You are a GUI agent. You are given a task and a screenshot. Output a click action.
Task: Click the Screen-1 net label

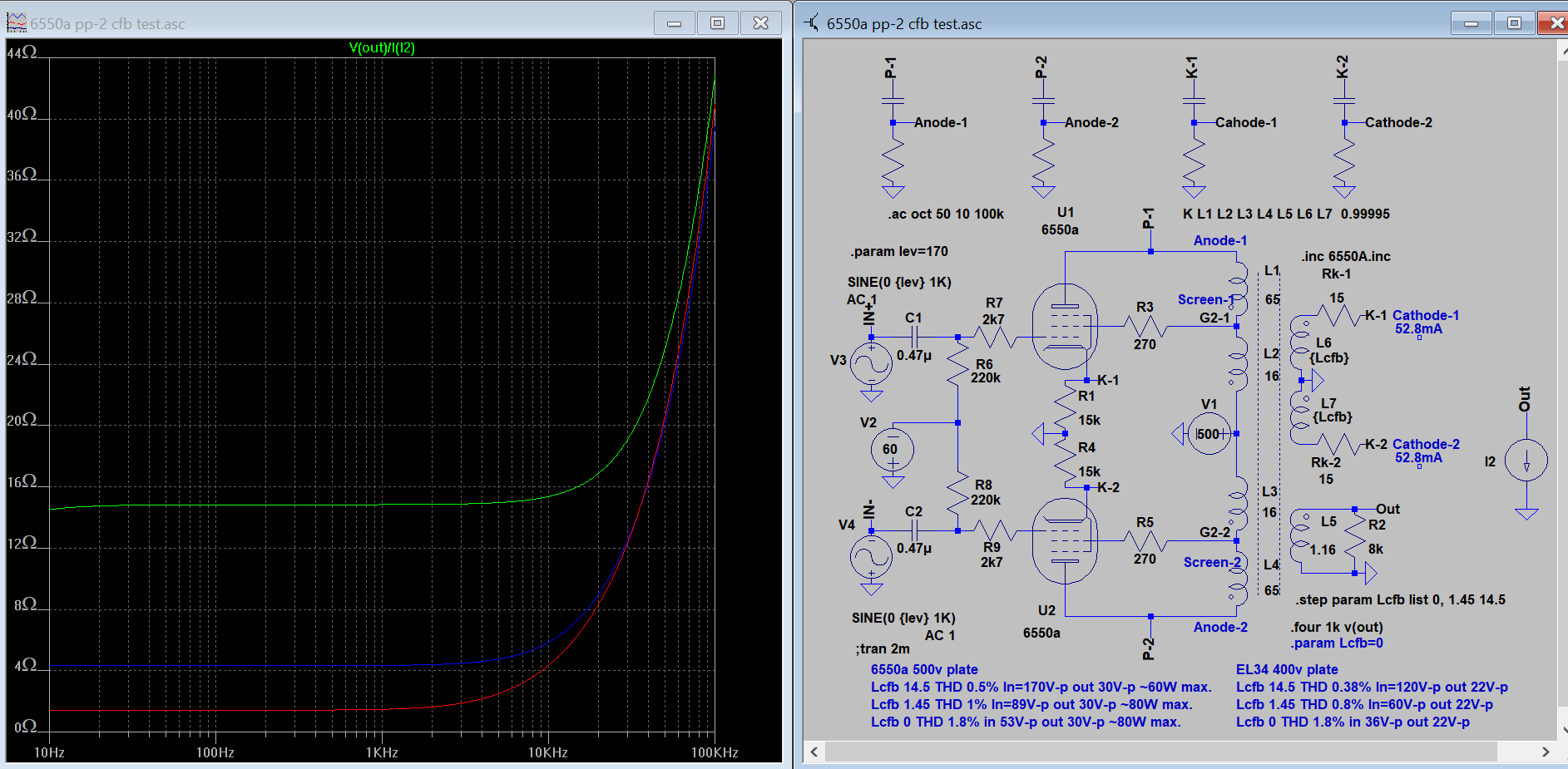1206,299
